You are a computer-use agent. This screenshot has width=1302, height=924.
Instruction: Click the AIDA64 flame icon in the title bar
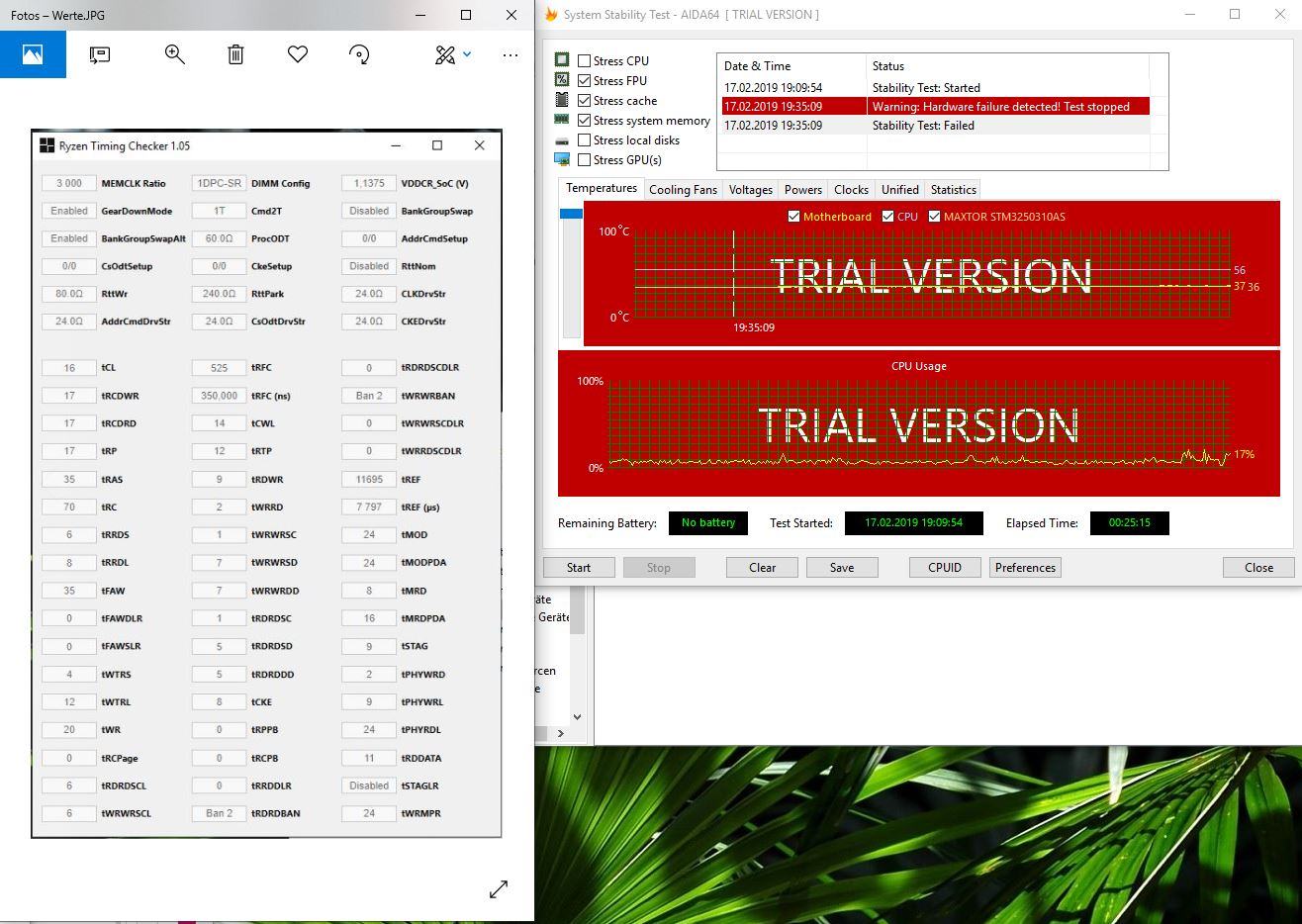[552, 15]
